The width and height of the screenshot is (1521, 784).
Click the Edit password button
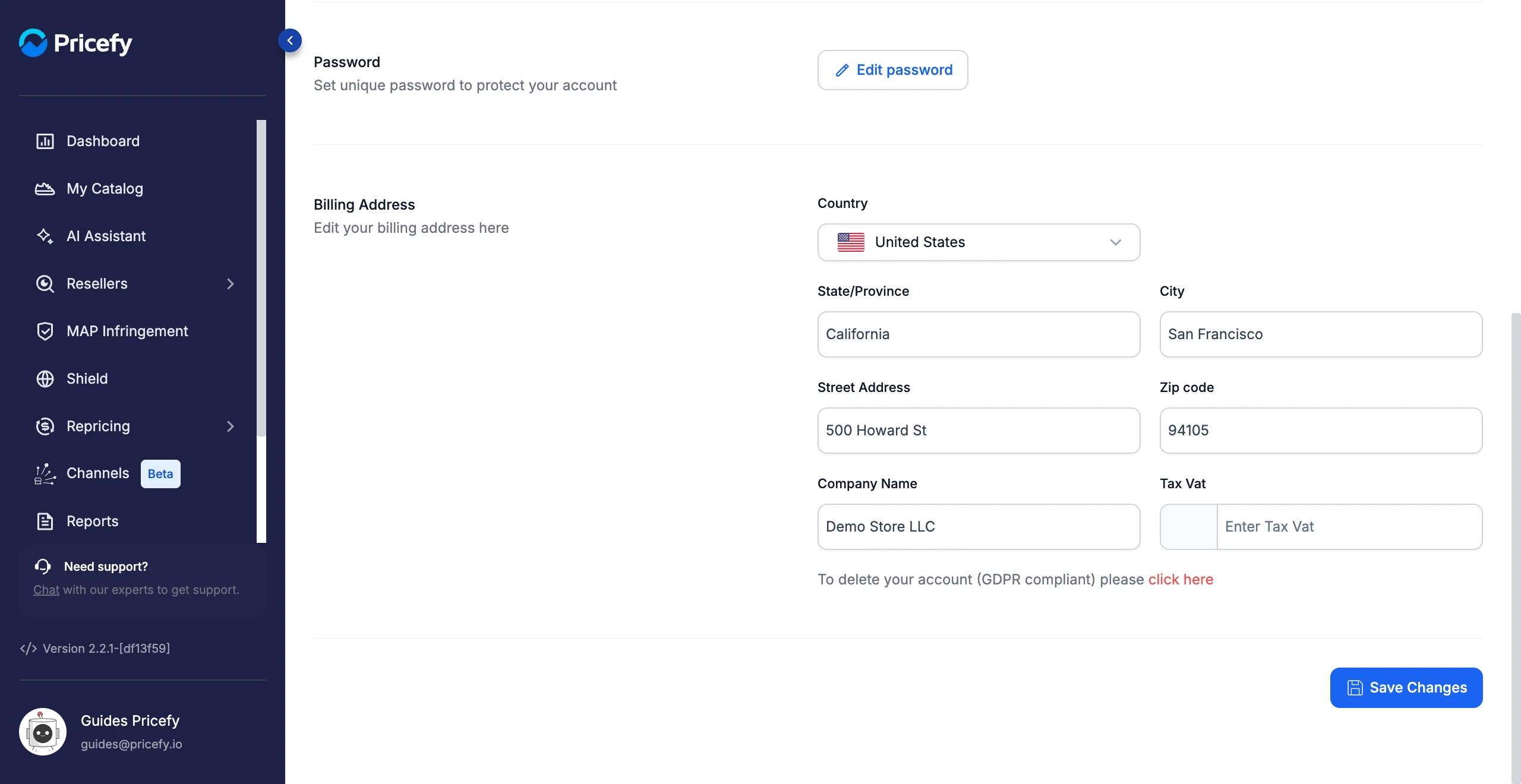[x=892, y=70]
